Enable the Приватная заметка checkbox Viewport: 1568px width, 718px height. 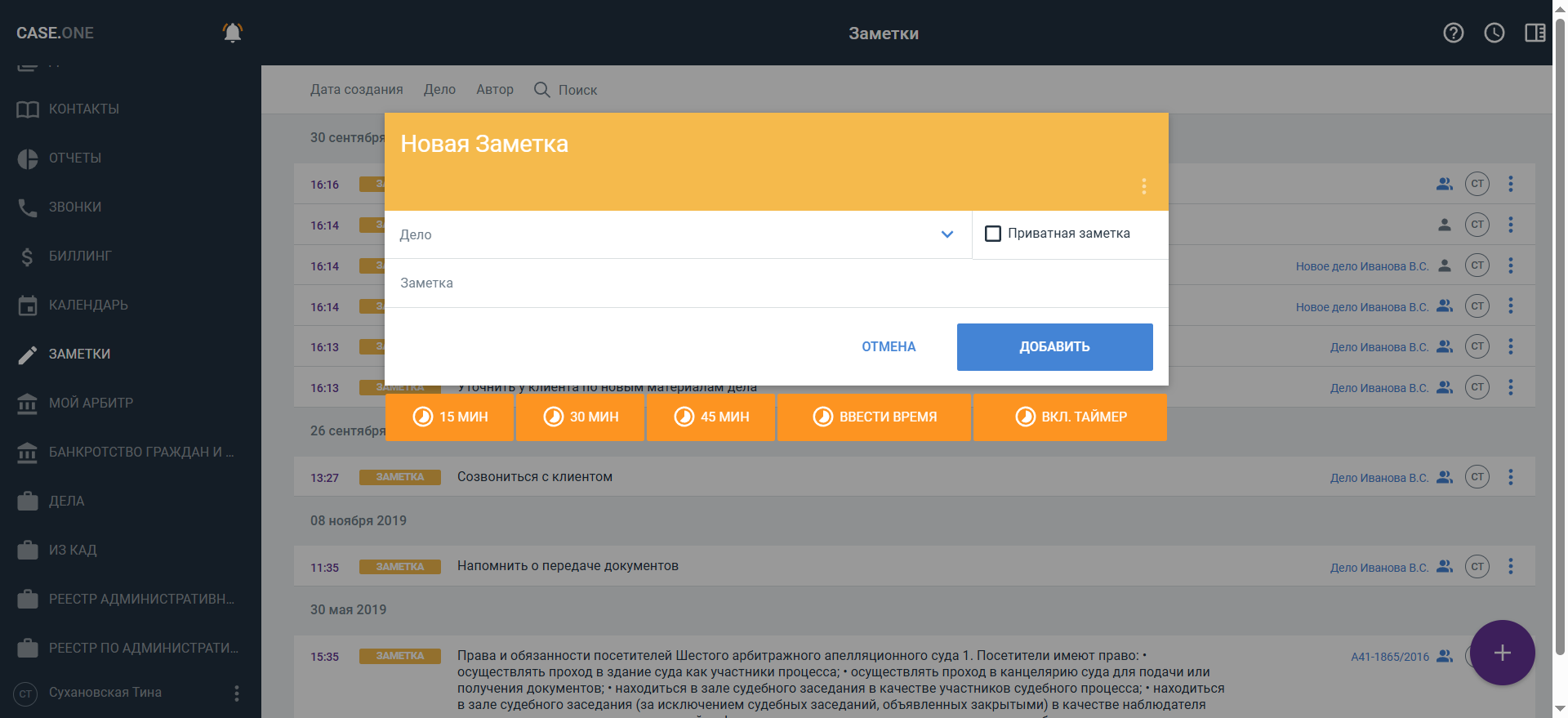[x=993, y=234]
